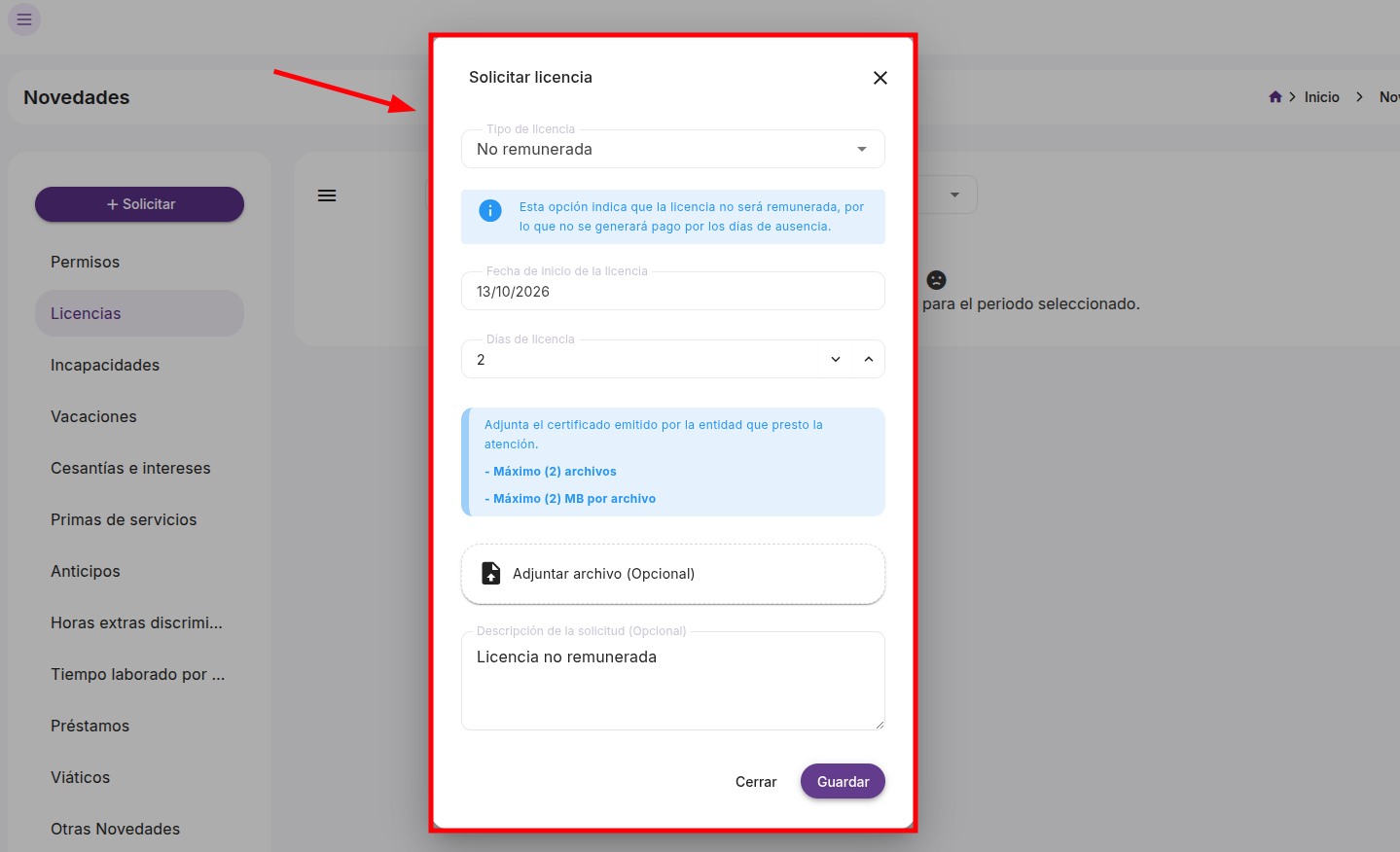Click the textarea resize handle corner
Viewport: 1400px width, 852px height.
[879, 725]
